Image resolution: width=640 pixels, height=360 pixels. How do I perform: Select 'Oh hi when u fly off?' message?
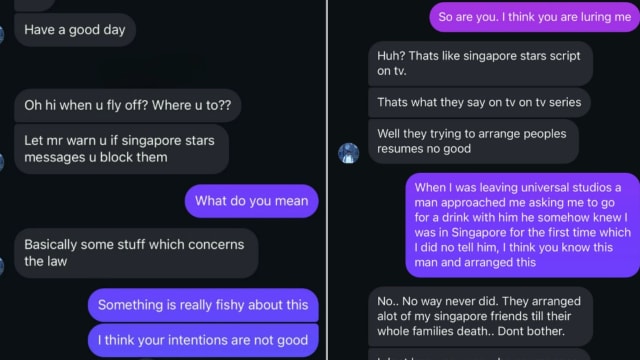coord(127,105)
